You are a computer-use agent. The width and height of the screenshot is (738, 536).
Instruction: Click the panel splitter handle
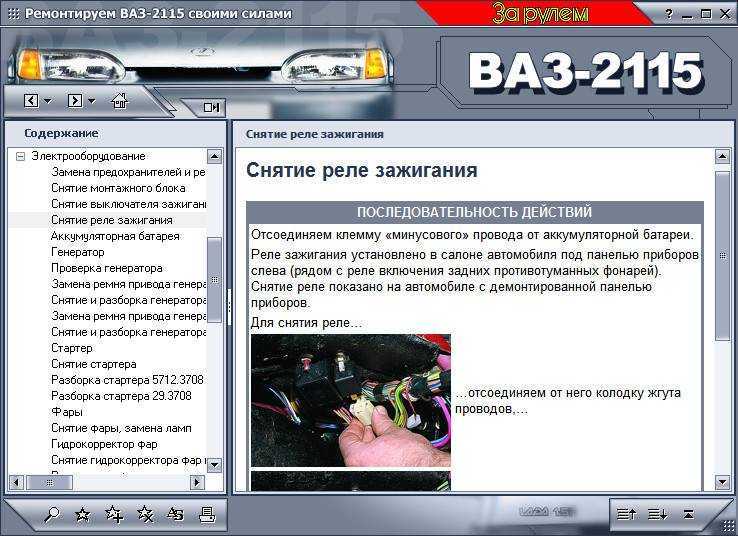pos(229,306)
